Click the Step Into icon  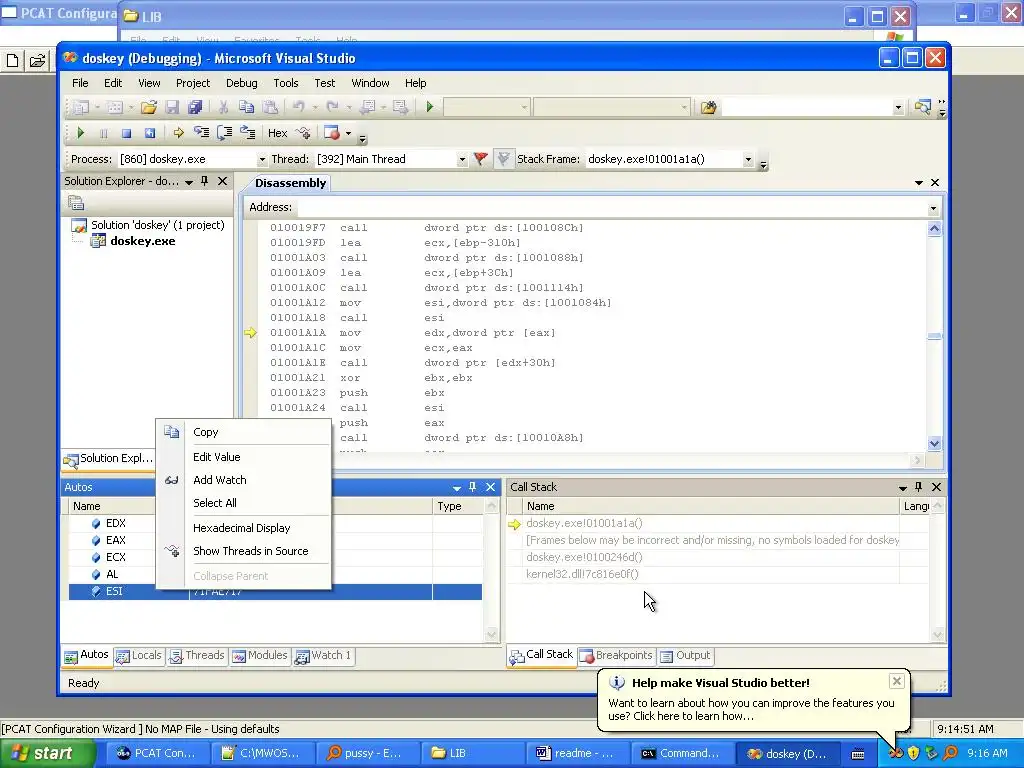pyautogui.click(x=201, y=133)
